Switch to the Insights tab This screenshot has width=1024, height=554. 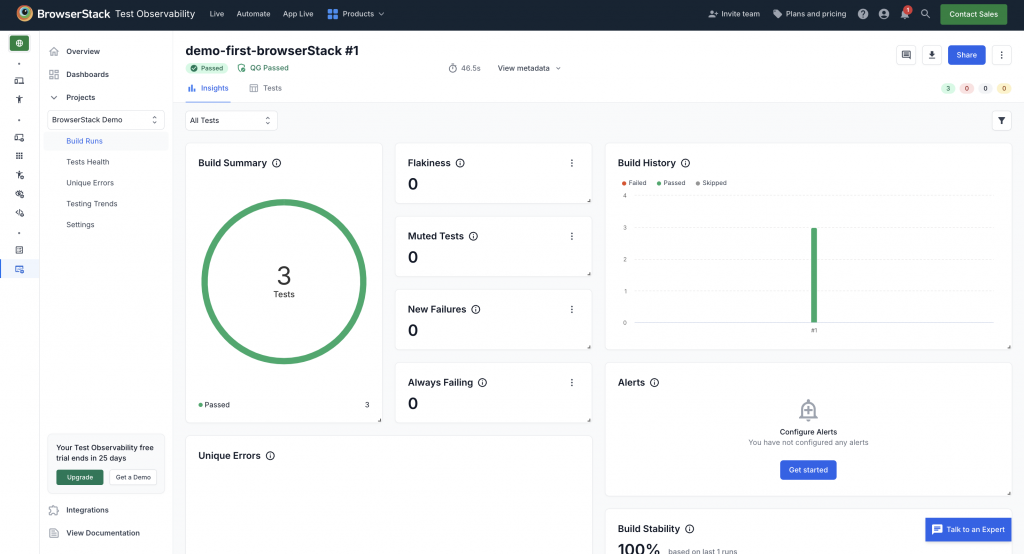point(208,88)
